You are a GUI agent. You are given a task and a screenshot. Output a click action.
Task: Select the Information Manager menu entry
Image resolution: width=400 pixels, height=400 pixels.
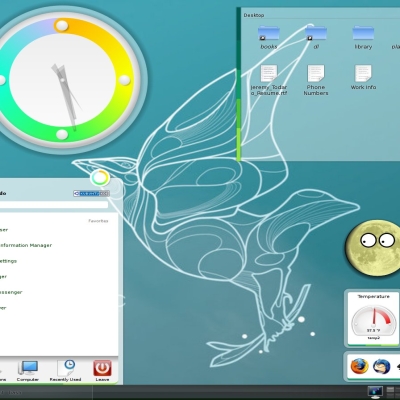click(26, 245)
